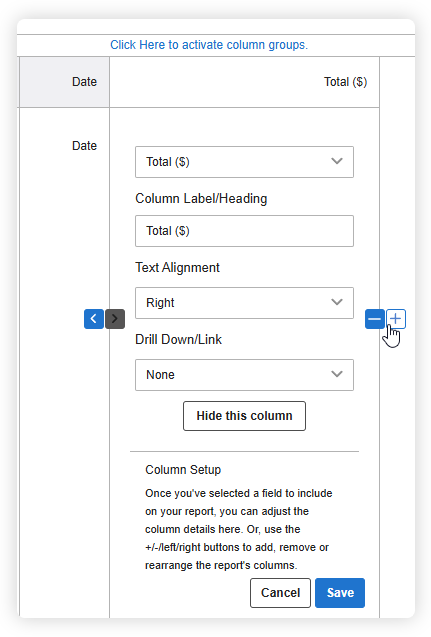
Task: Cancel the column changes
Action: click(x=280, y=593)
